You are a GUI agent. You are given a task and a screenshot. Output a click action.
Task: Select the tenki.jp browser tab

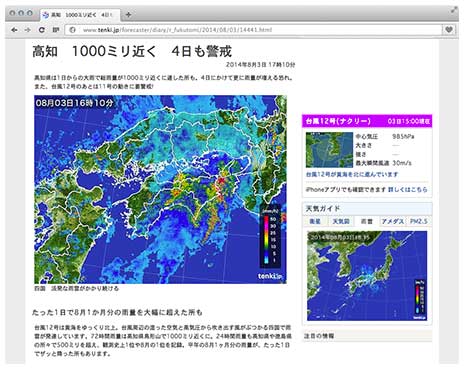point(79,15)
